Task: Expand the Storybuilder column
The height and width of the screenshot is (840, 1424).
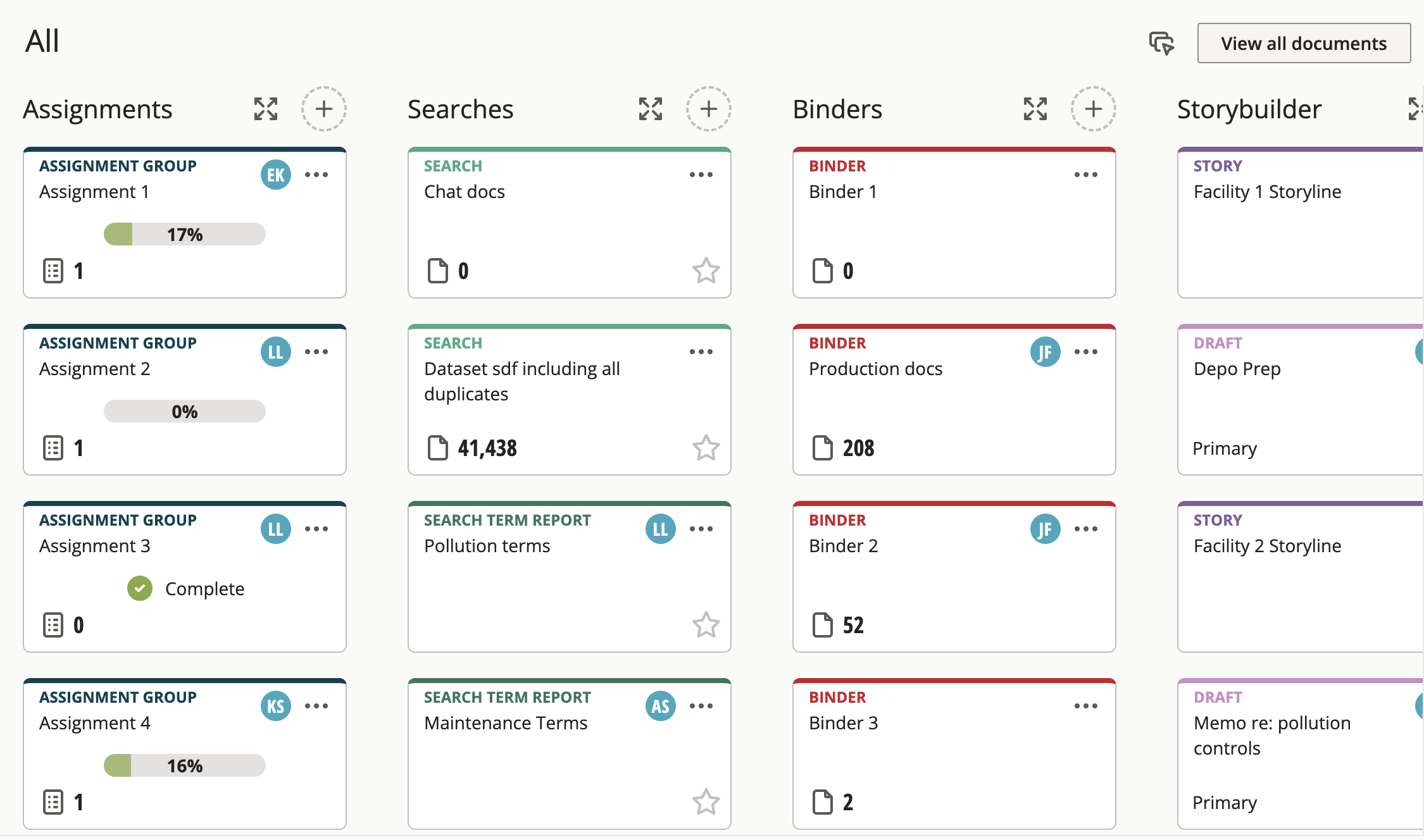Action: coord(1416,109)
